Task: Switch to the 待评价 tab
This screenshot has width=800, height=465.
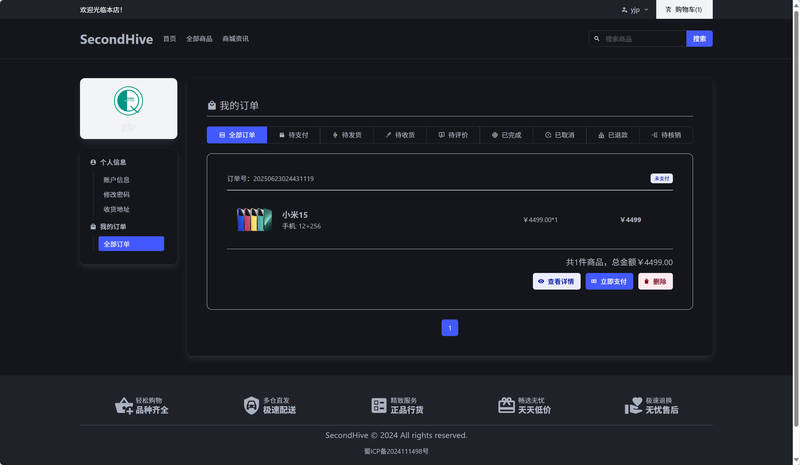Action: click(453, 135)
